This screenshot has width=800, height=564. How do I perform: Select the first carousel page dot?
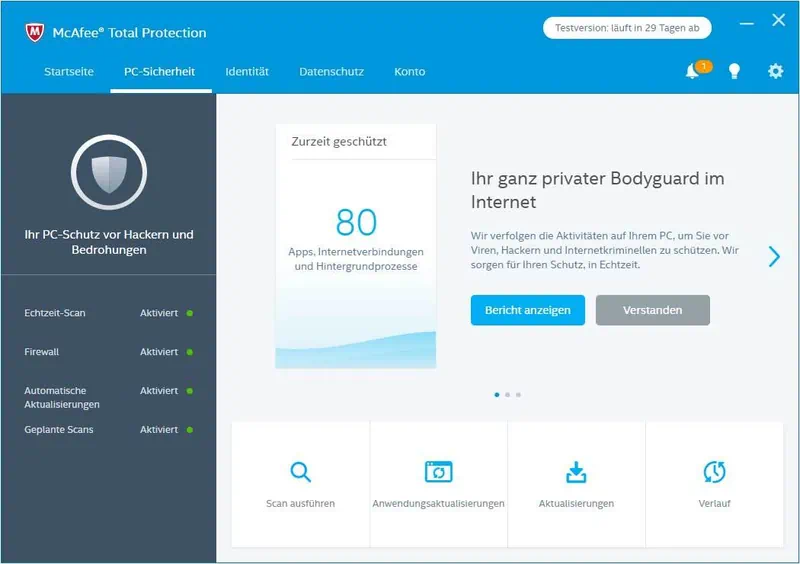pos(497,395)
